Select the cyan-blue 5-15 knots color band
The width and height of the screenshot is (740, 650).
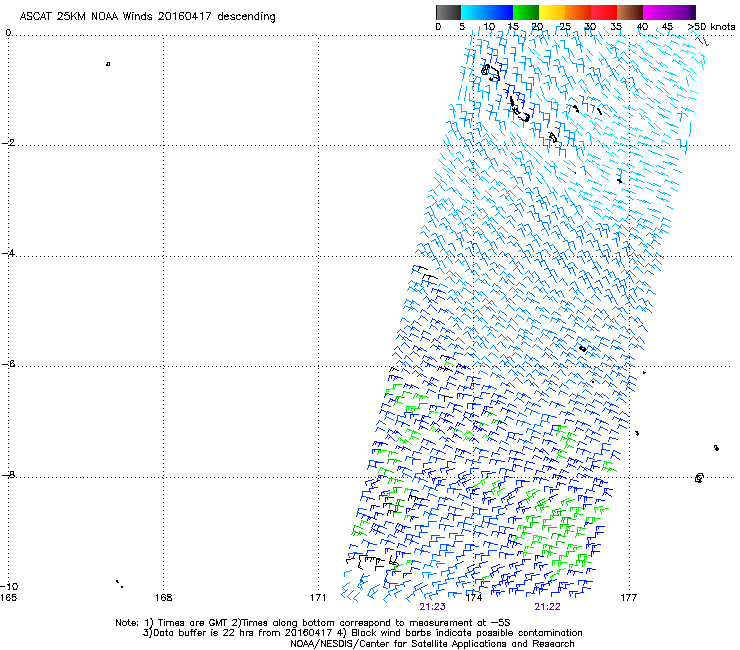[x=487, y=12]
